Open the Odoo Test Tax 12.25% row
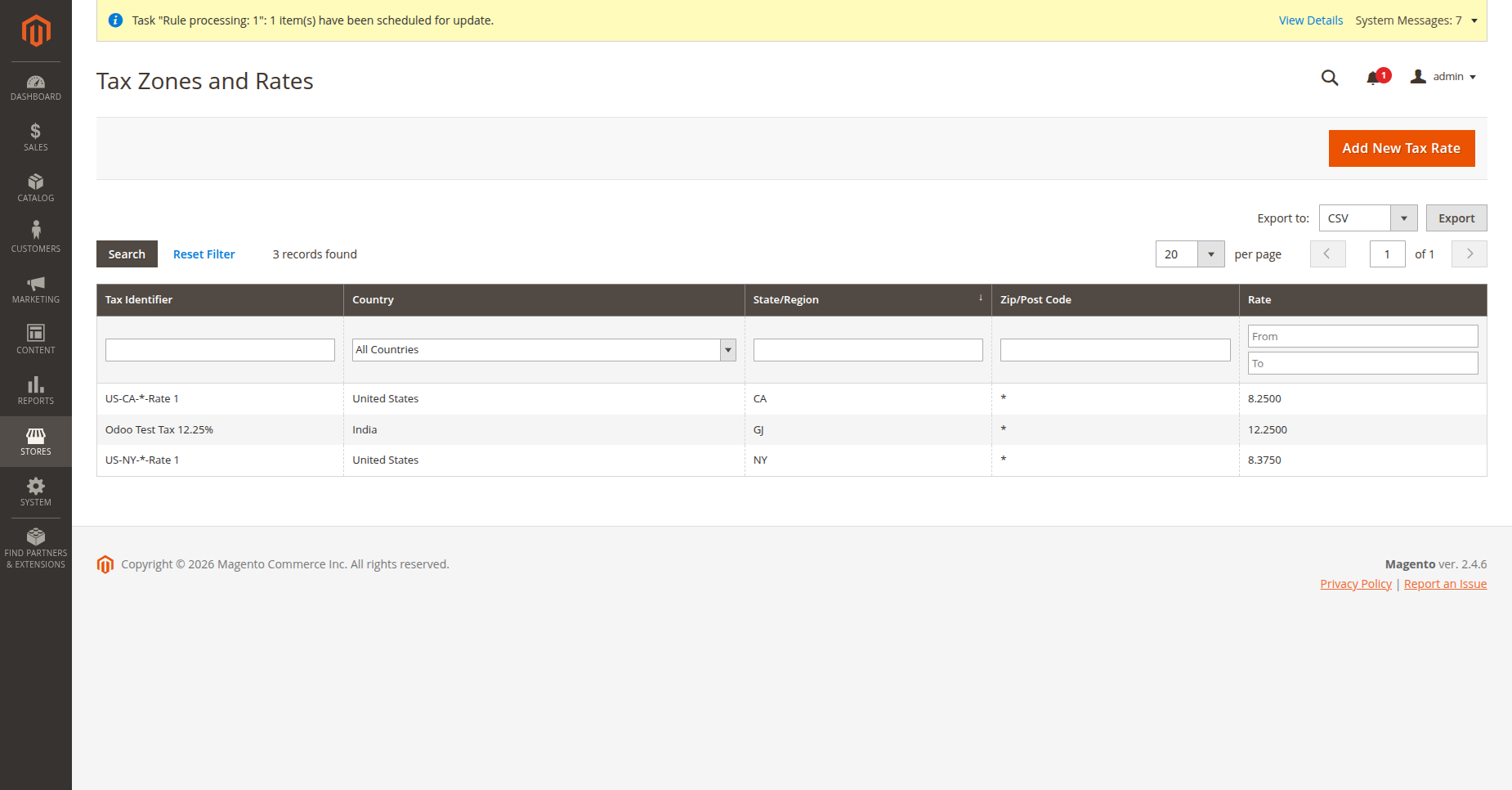Viewport: 1512px width, 790px height. click(x=791, y=430)
